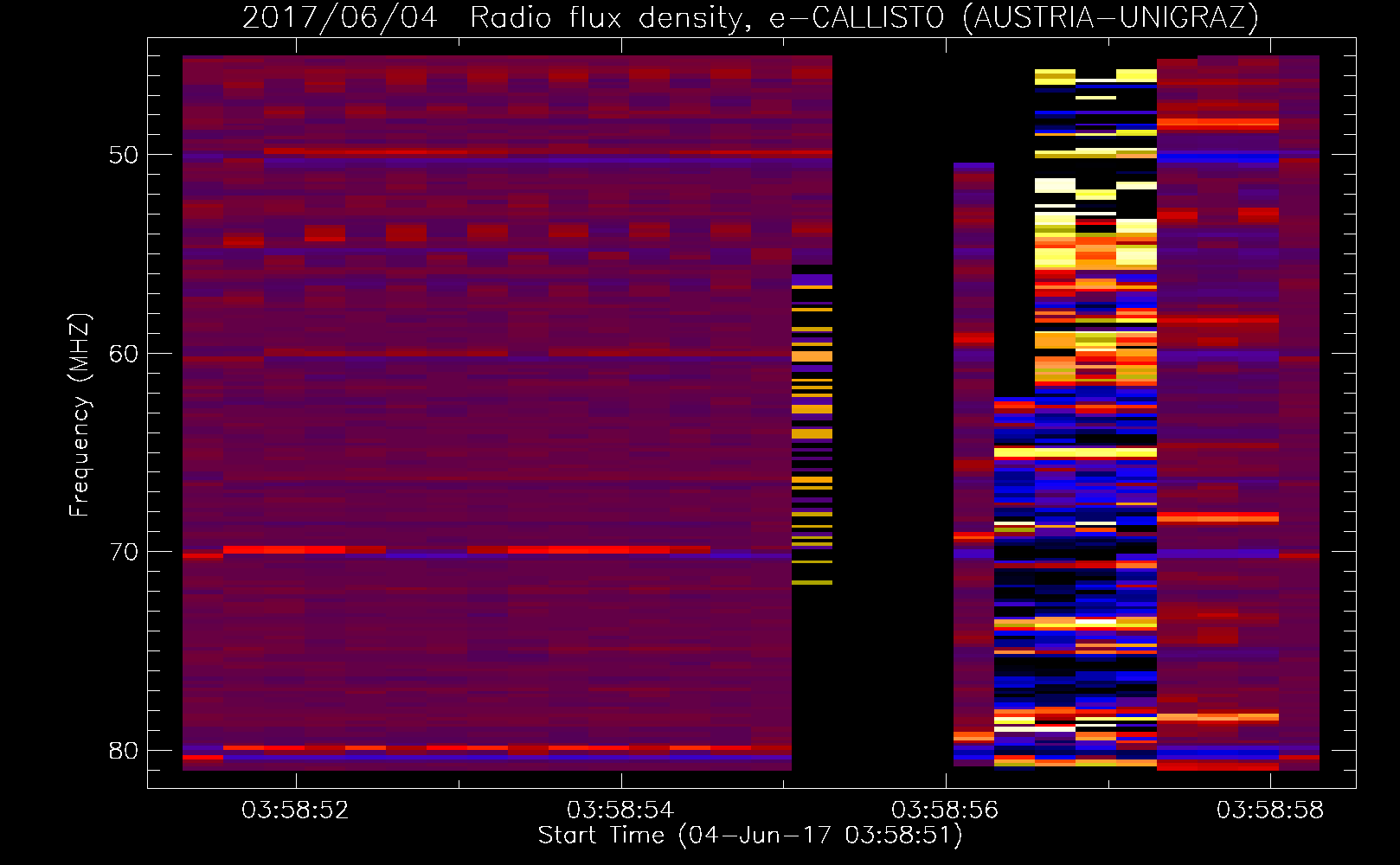Select the Start Time axis caption

pyautogui.click(x=750, y=836)
